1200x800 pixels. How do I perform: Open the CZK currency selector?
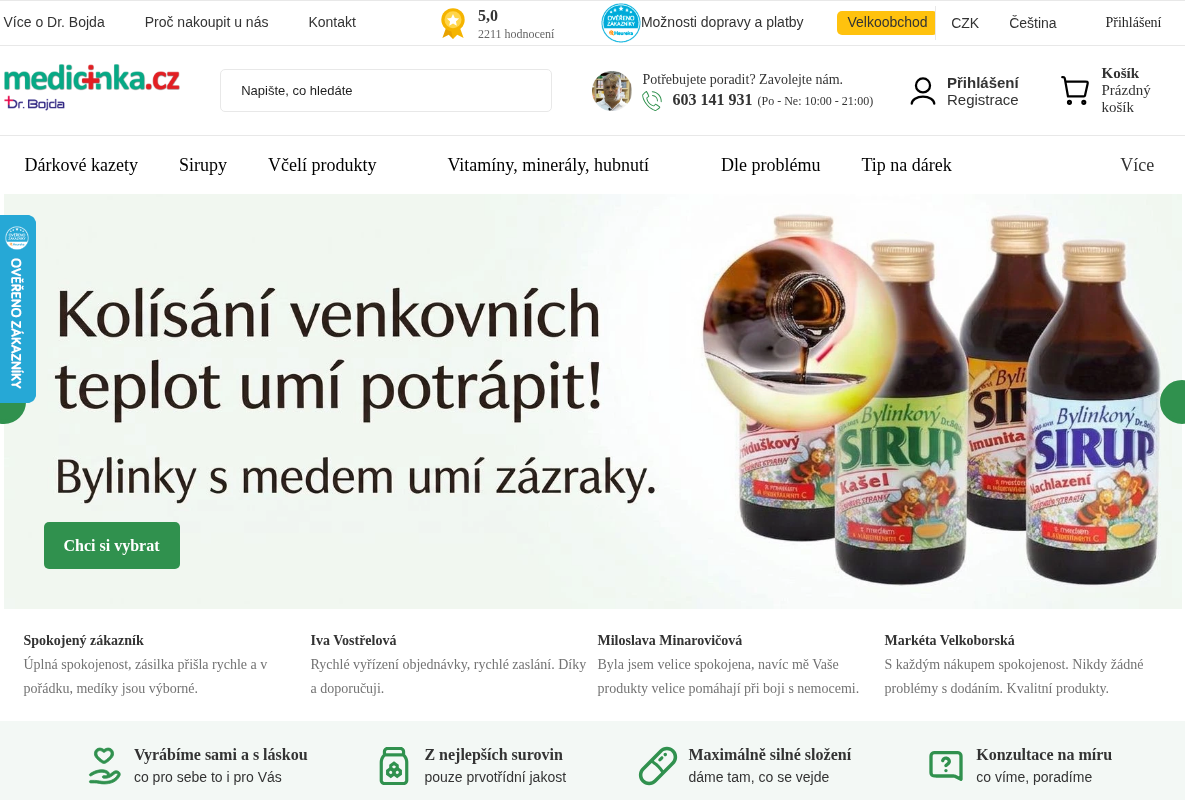(965, 23)
